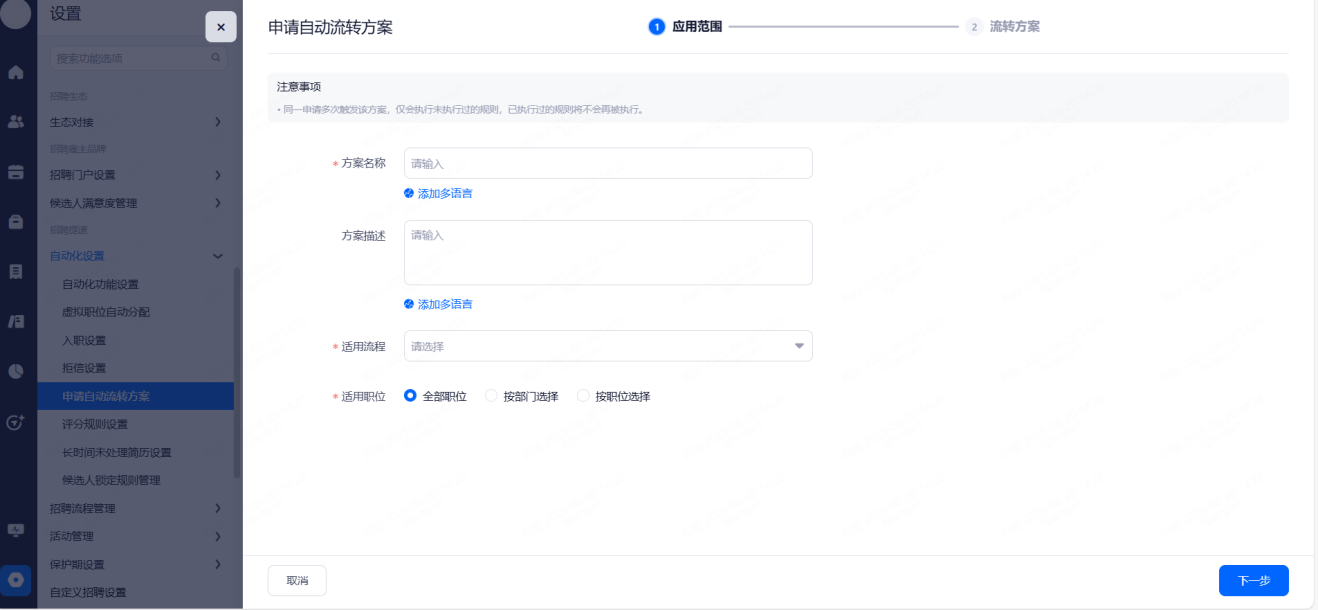Open the candidates people icon in sidebar
1318x610 pixels.
[16, 122]
